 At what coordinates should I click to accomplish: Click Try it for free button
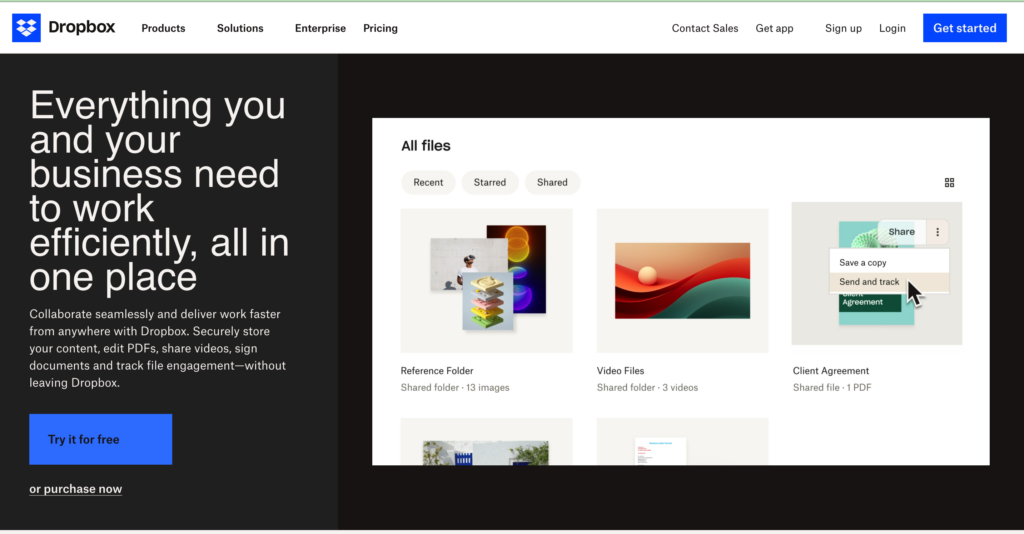click(101, 439)
